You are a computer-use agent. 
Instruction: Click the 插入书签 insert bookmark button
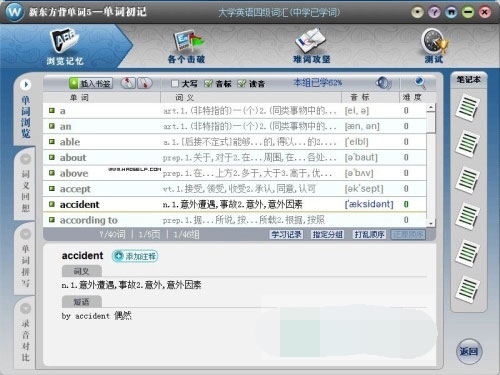tap(91, 83)
